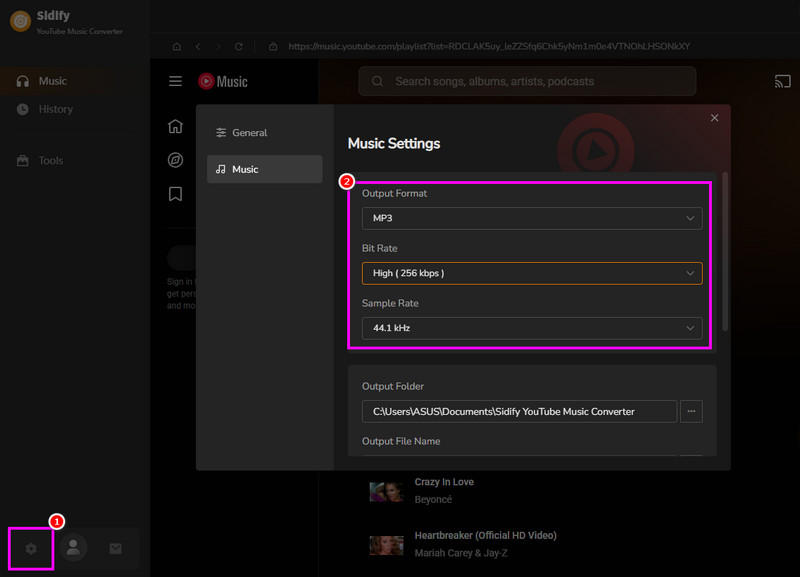Click the 'Bit Rate' label

pos(379,248)
